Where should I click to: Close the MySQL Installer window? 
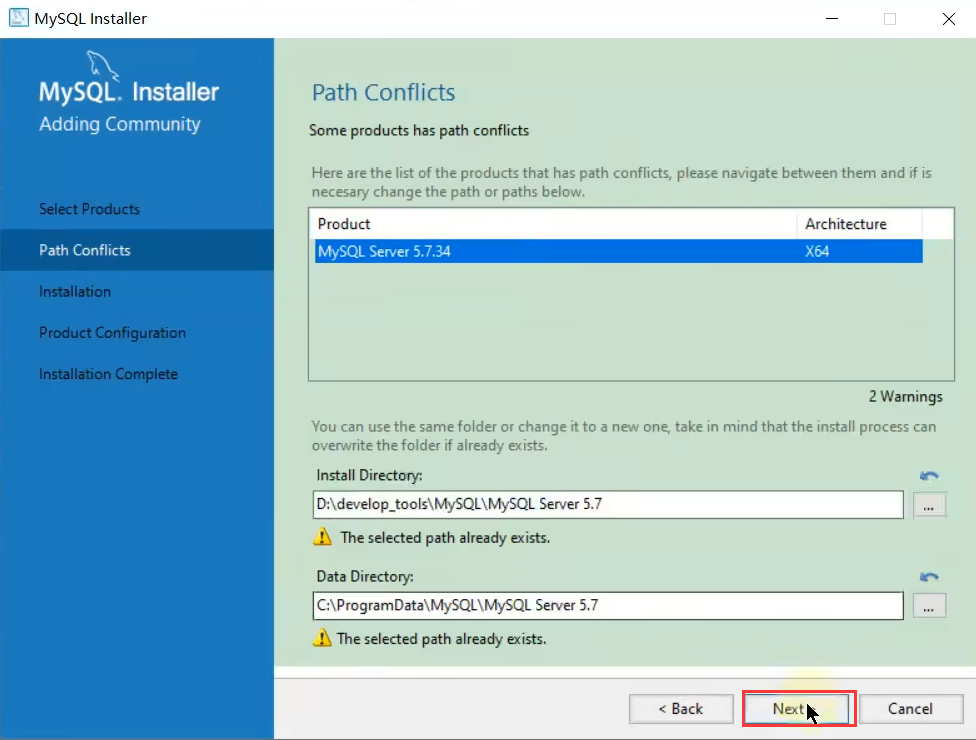pyautogui.click(x=948, y=19)
